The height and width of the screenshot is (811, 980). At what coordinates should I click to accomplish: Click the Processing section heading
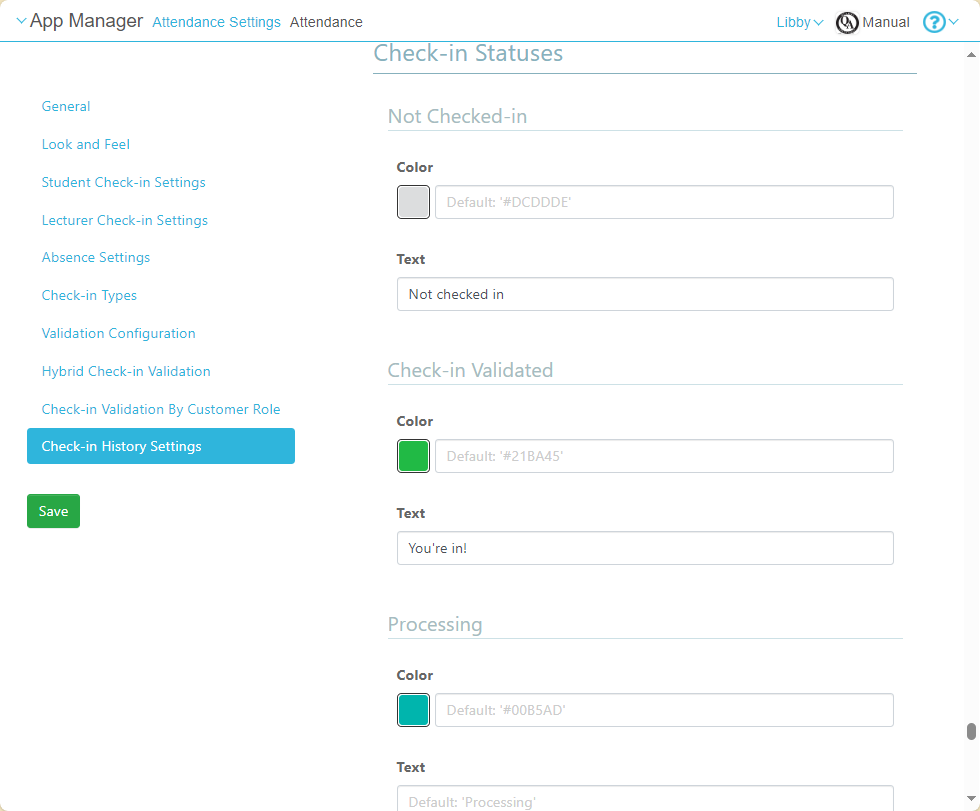435,625
